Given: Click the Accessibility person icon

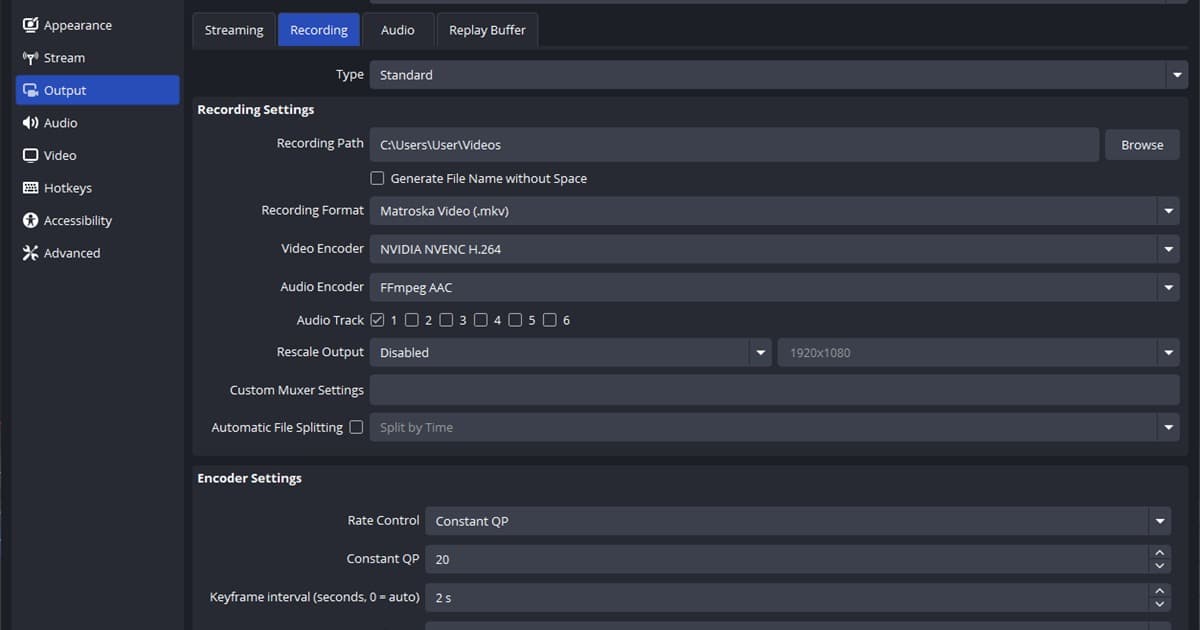Looking at the screenshot, I should pyautogui.click(x=30, y=220).
